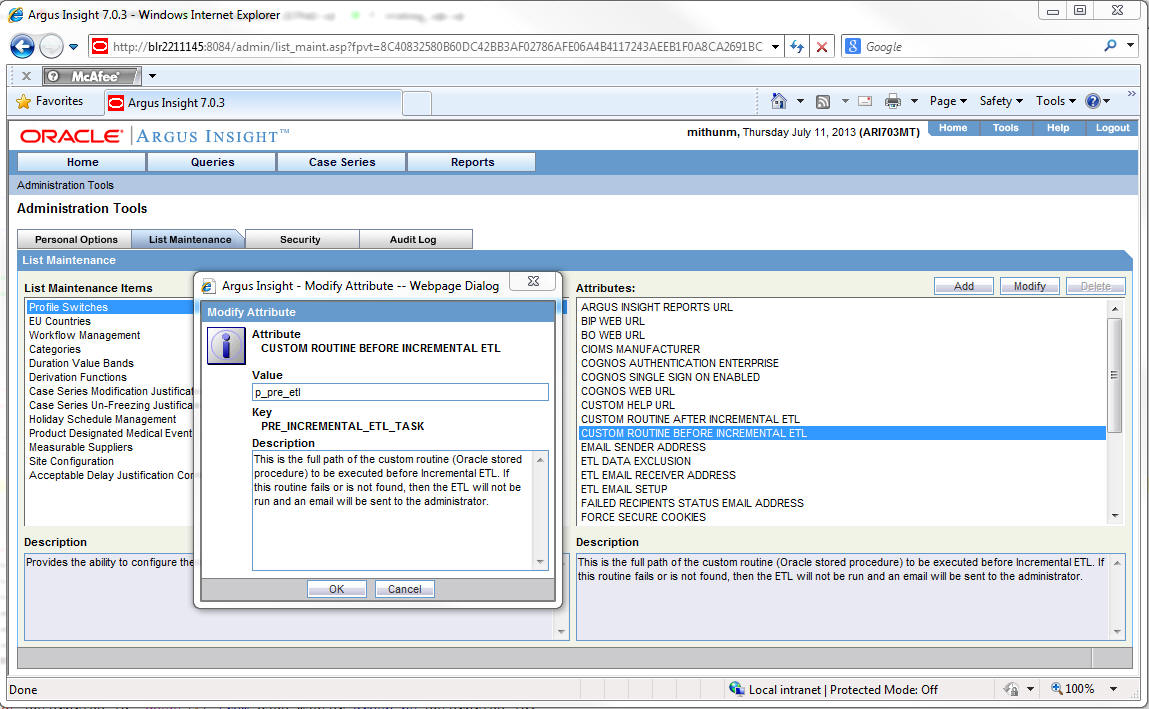Click the attributes list scrollbar down arrow
This screenshot has height=709, width=1149.
click(x=1115, y=516)
